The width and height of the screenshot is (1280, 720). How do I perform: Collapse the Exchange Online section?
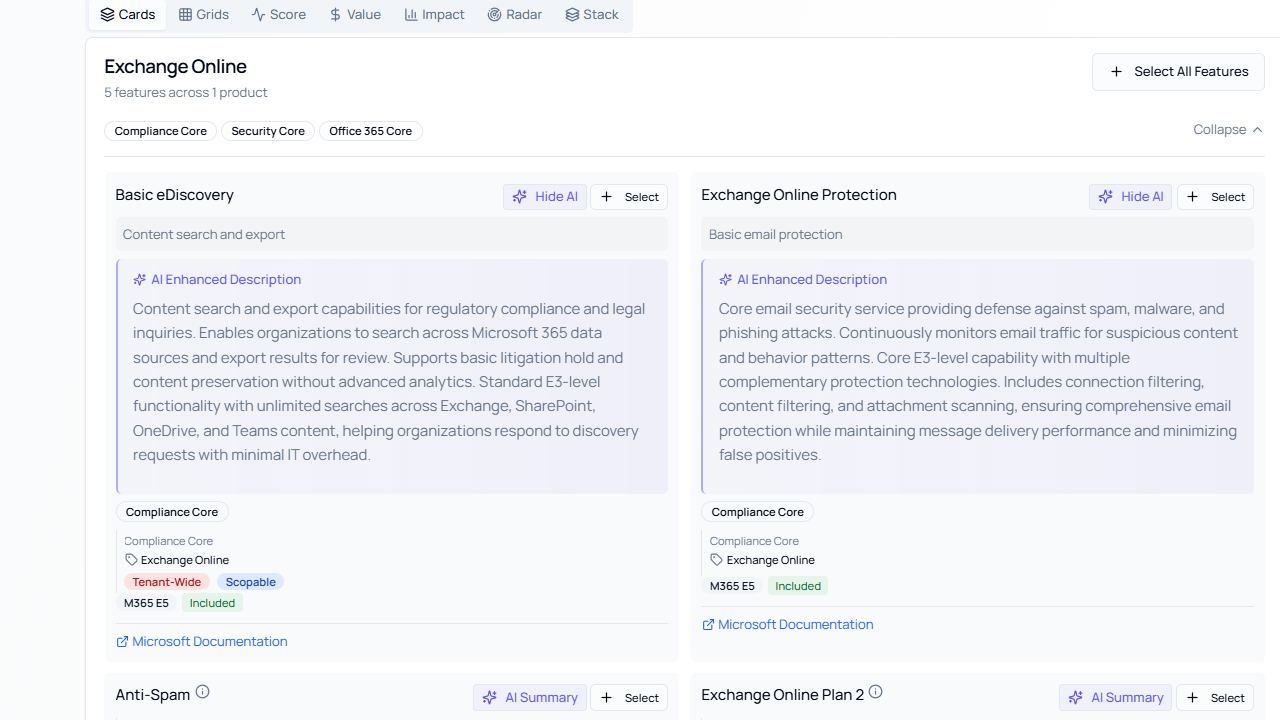tap(1228, 130)
